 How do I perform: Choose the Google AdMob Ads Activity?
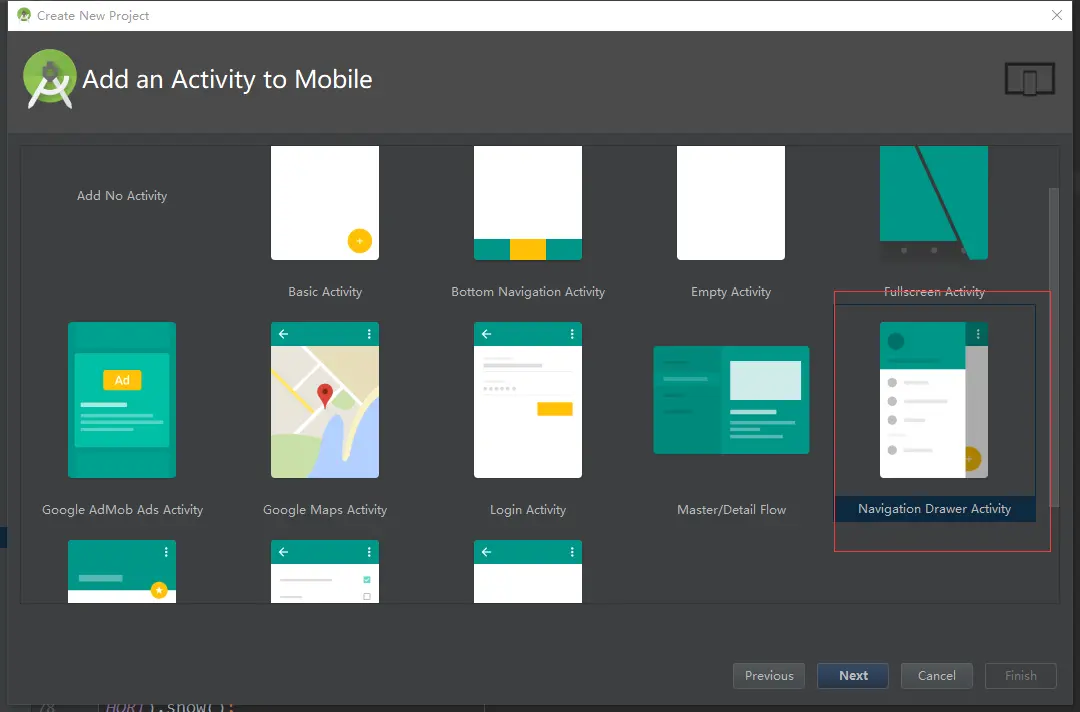[122, 400]
